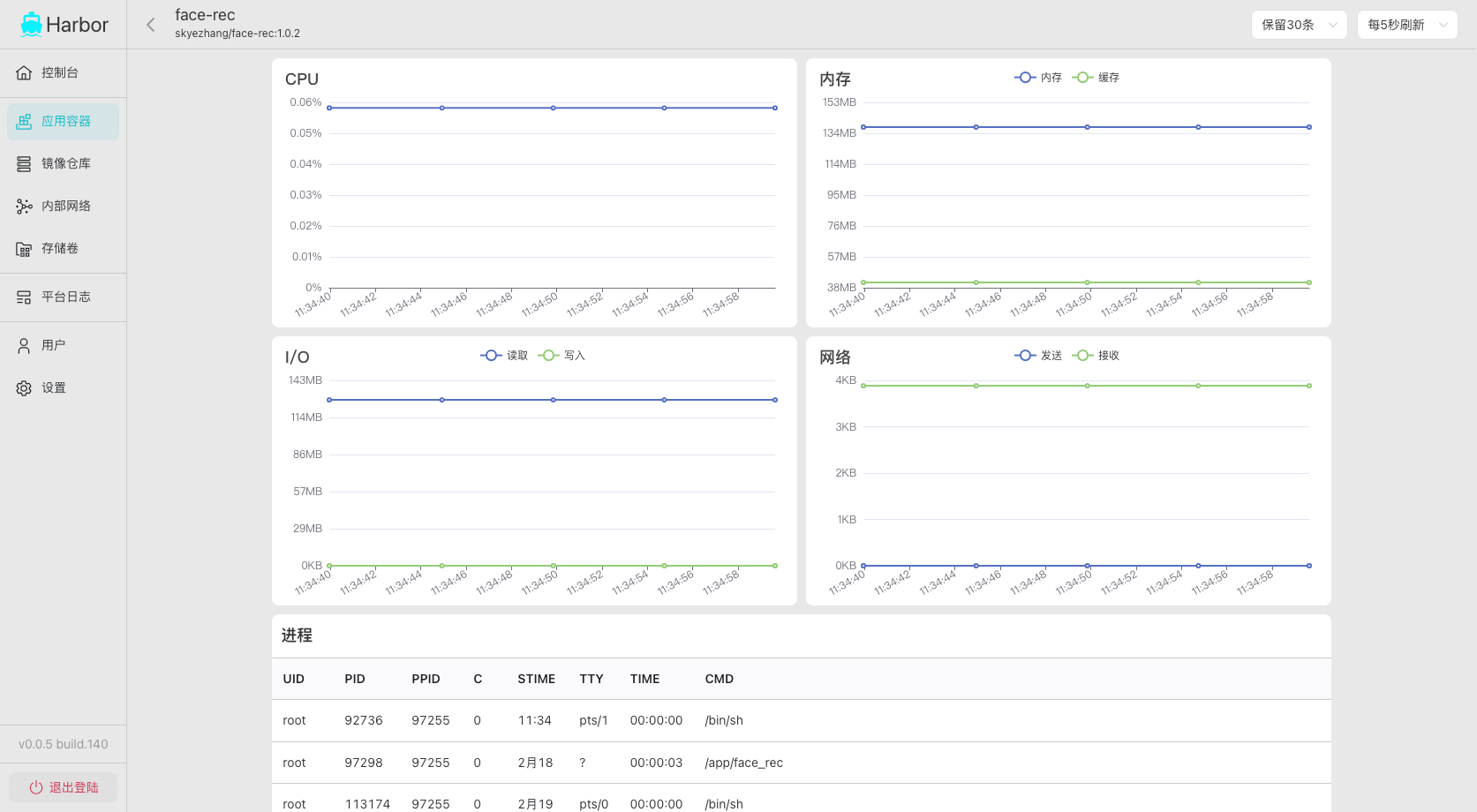Click the face-rec container title
The width and height of the screenshot is (1477, 812).
click(x=205, y=15)
